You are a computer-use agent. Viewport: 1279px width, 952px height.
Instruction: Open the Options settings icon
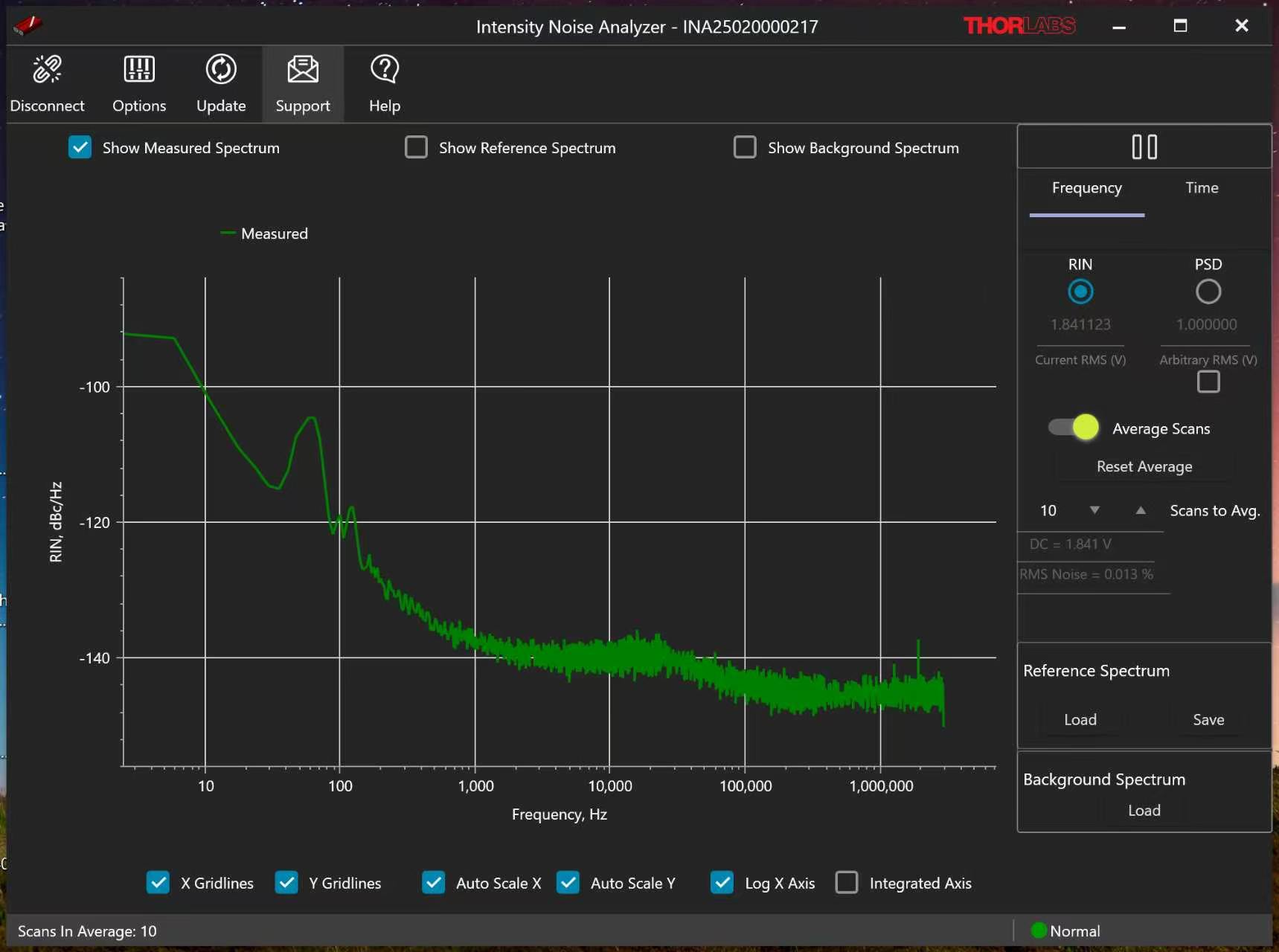pyautogui.click(x=139, y=69)
